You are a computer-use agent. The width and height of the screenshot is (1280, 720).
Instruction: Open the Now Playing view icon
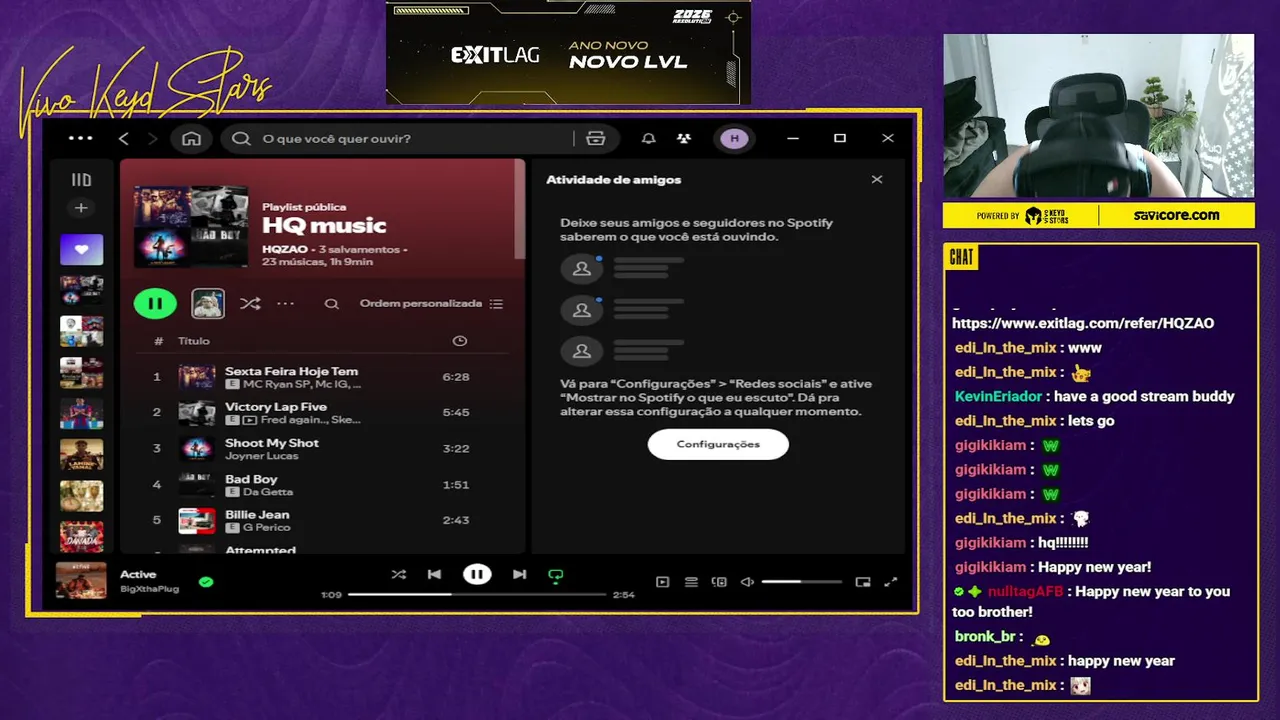[x=662, y=582]
